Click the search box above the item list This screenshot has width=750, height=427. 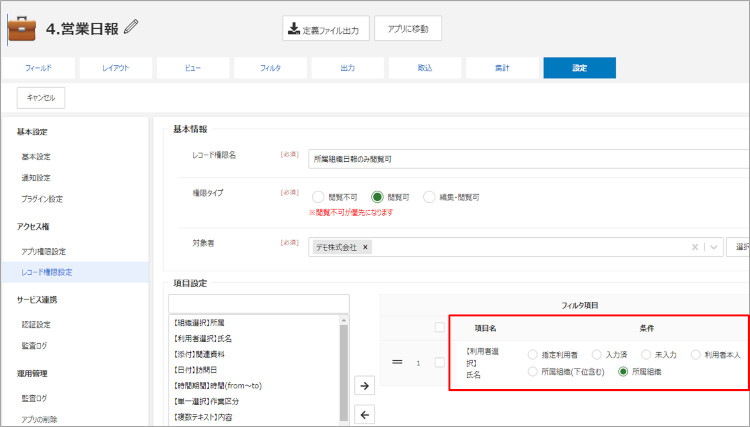point(259,304)
